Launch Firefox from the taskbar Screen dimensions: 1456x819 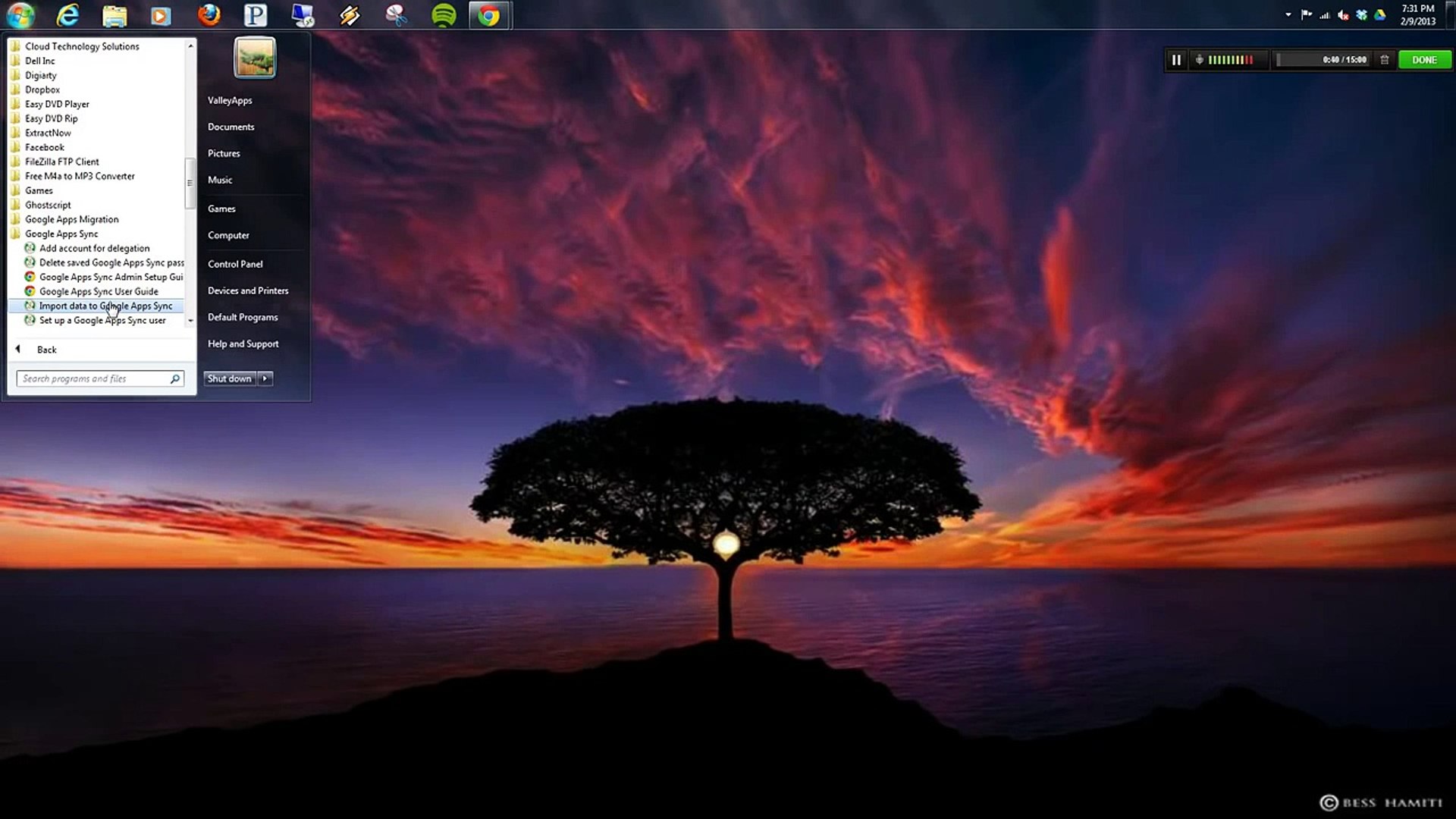[209, 15]
